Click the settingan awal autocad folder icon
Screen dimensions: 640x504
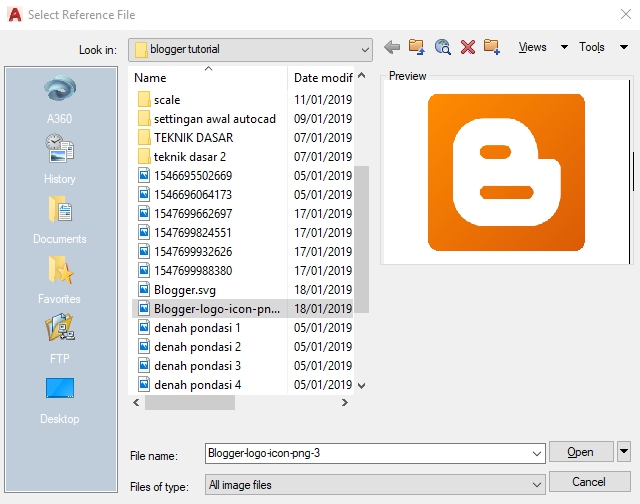click(144, 119)
